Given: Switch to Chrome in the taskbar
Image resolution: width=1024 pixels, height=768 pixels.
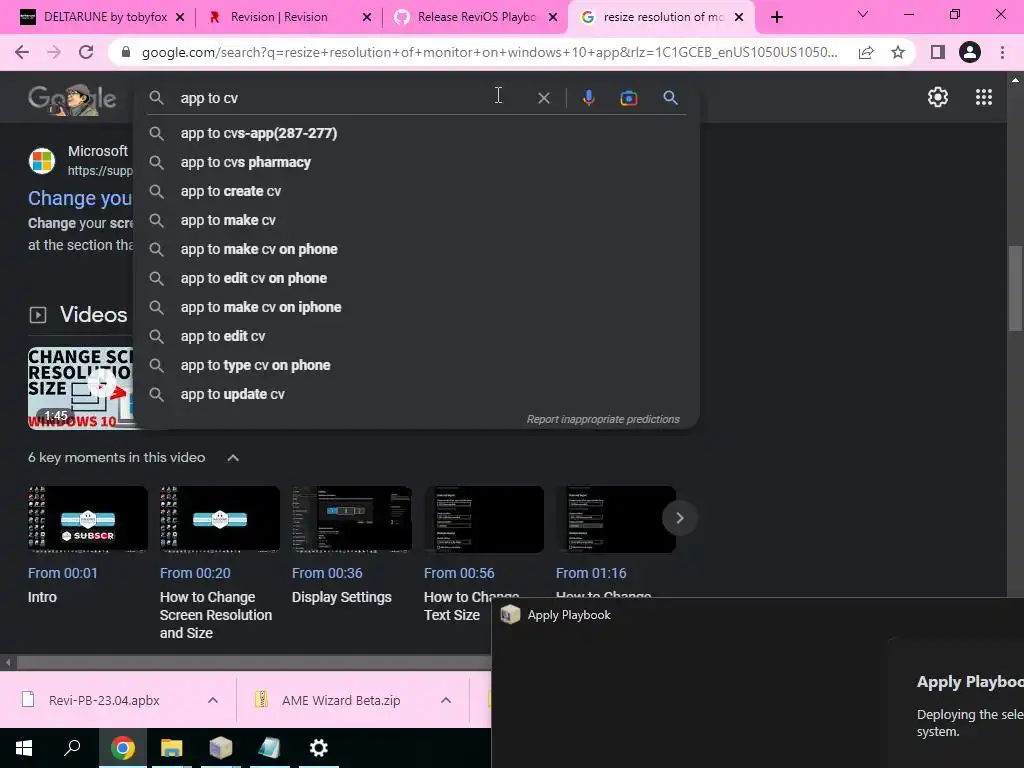Looking at the screenshot, I should tap(122, 748).
